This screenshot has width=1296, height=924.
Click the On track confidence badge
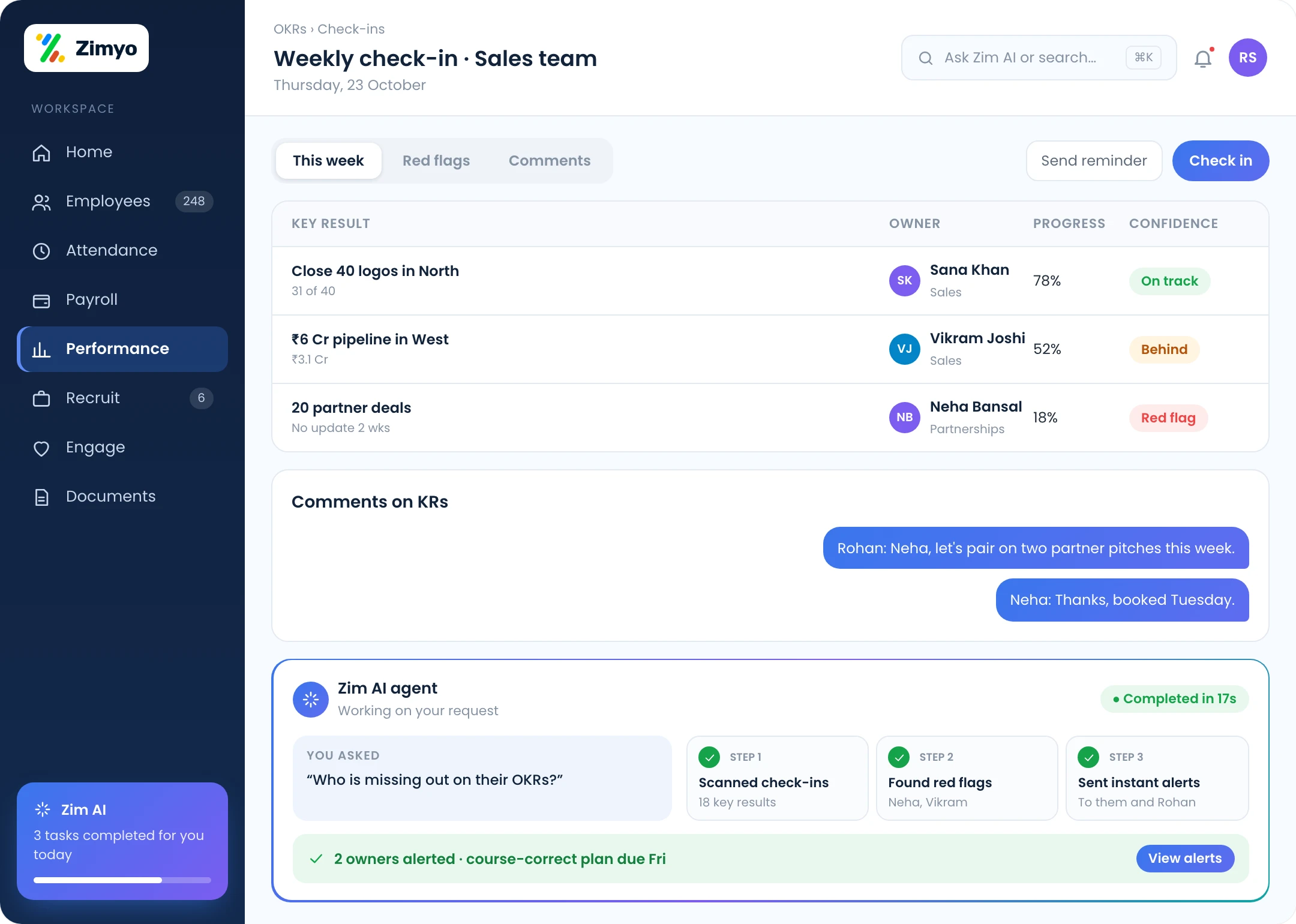(1169, 281)
